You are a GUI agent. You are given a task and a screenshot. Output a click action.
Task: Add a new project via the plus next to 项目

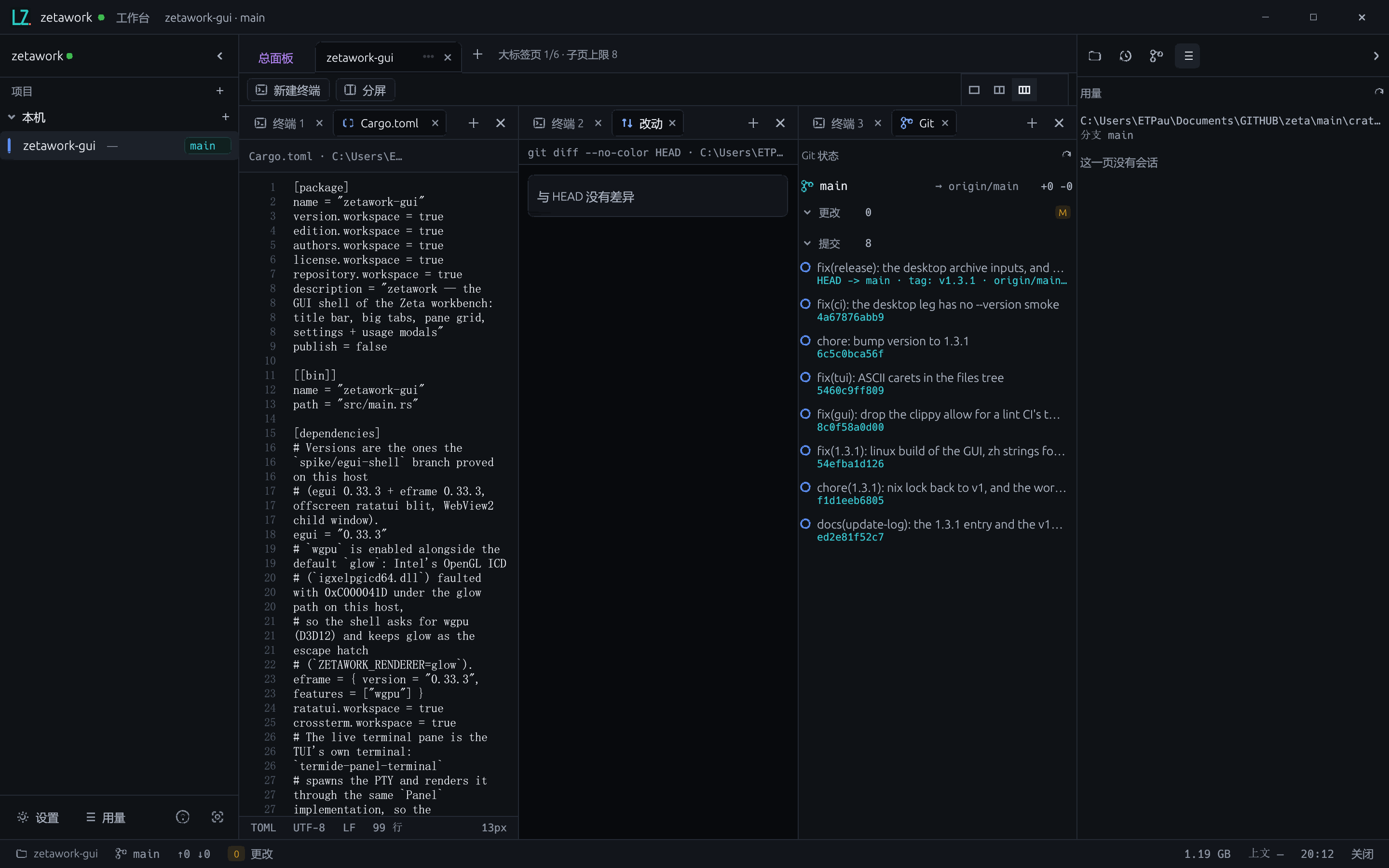(x=220, y=91)
